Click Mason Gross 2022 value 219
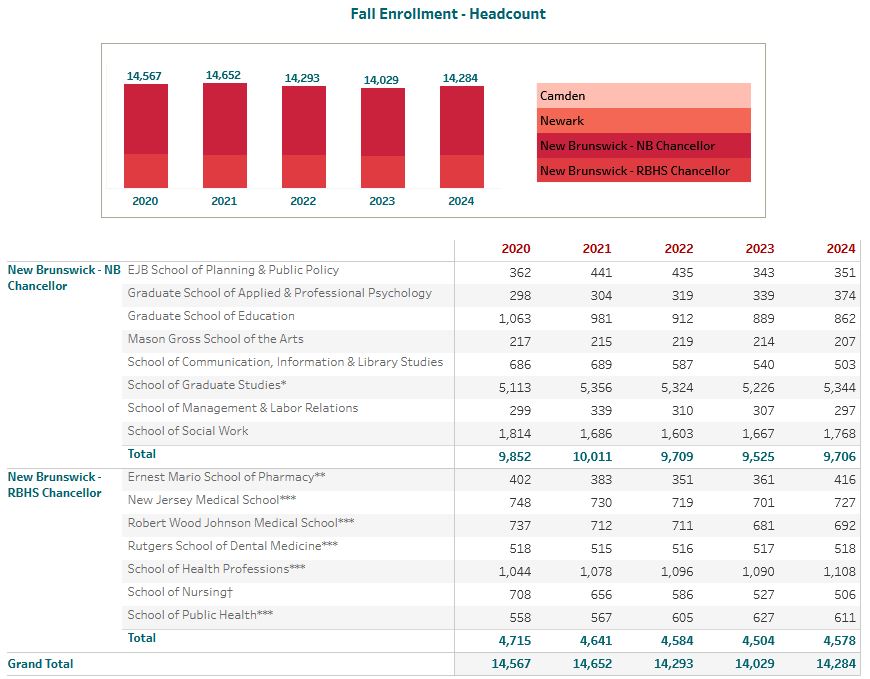The height and width of the screenshot is (679, 870). pos(682,342)
